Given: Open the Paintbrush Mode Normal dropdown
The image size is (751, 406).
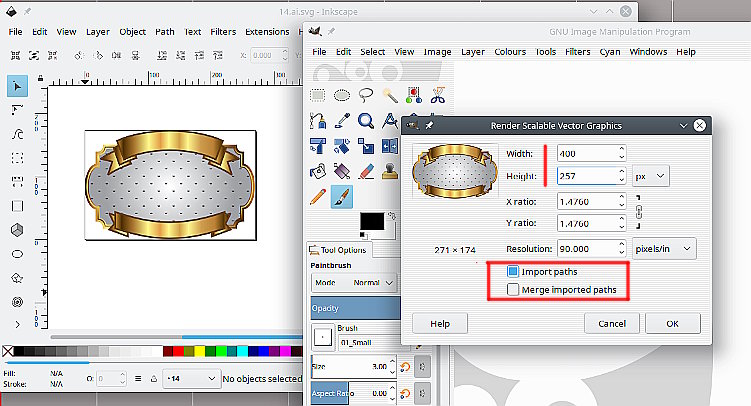Looking at the screenshot, I should (x=354, y=282).
